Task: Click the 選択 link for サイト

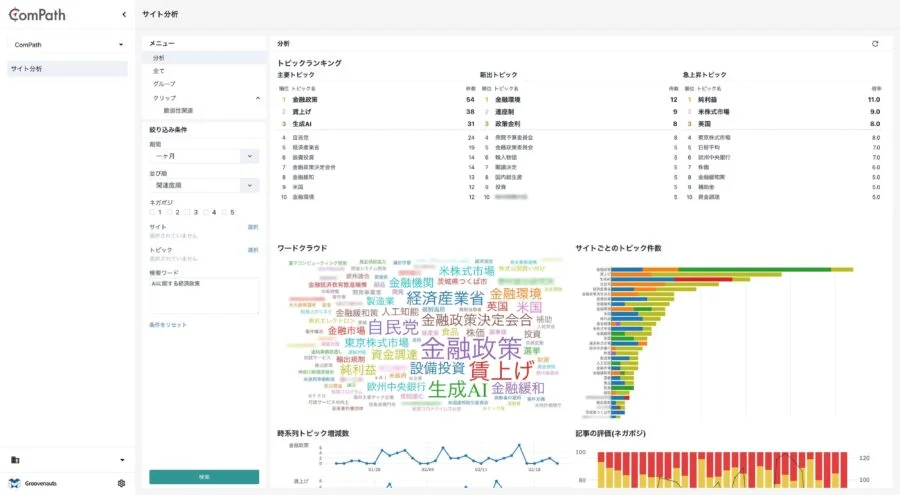Action: click(x=253, y=227)
